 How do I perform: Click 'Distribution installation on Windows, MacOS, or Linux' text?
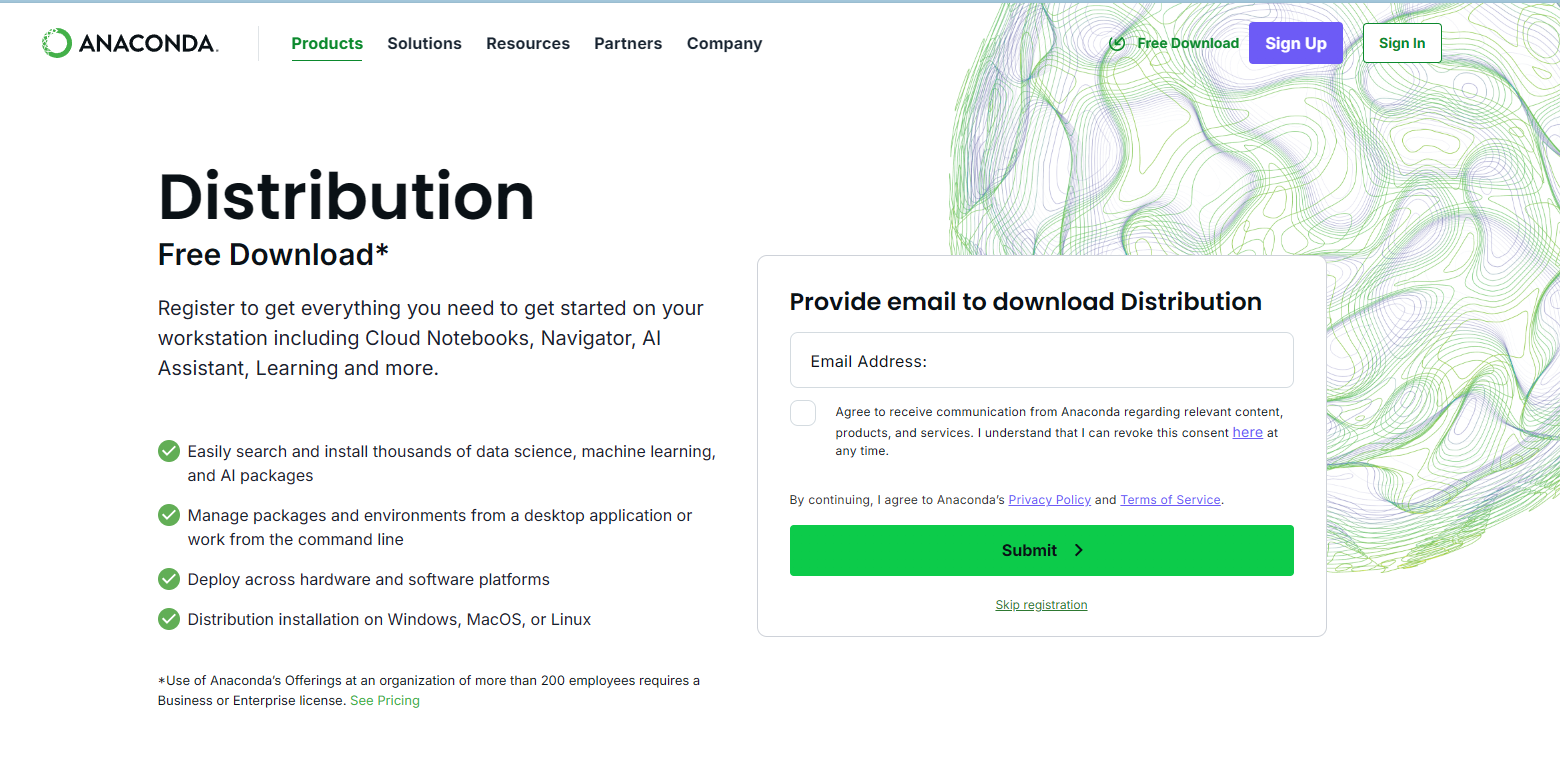click(390, 619)
